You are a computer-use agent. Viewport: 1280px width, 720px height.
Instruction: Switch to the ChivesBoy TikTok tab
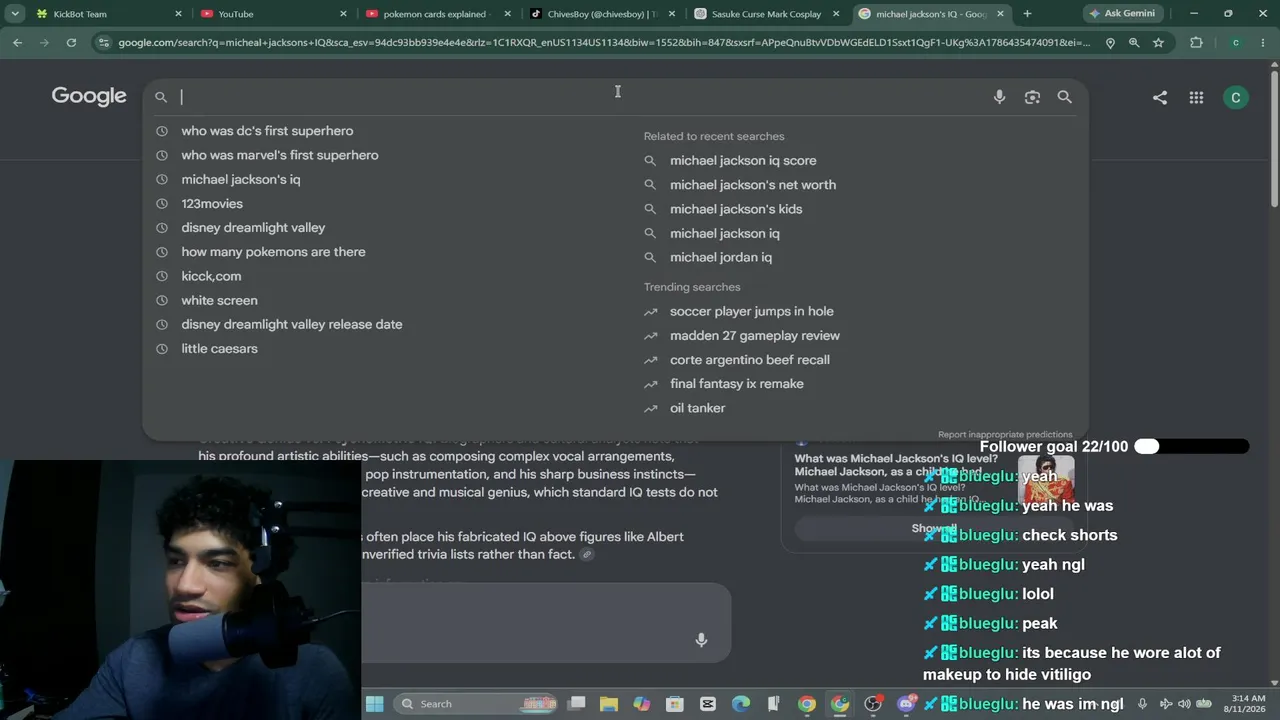(602, 14)
